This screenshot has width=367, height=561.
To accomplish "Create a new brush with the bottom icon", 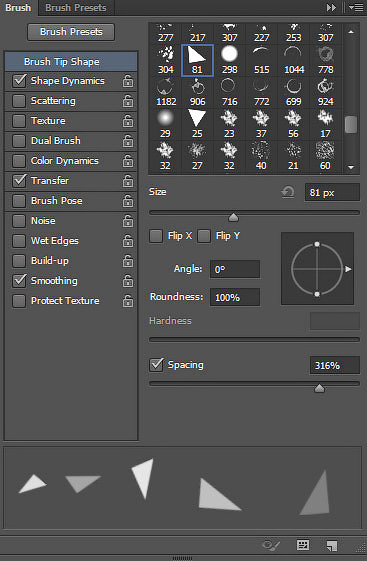I will pyautogui.click(x=332, y=545).
